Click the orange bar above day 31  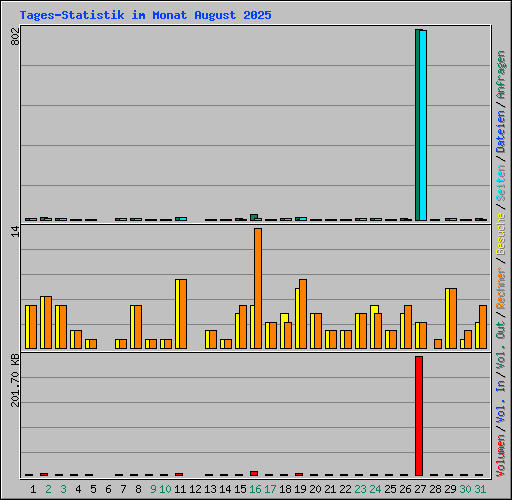coord(483,327)
